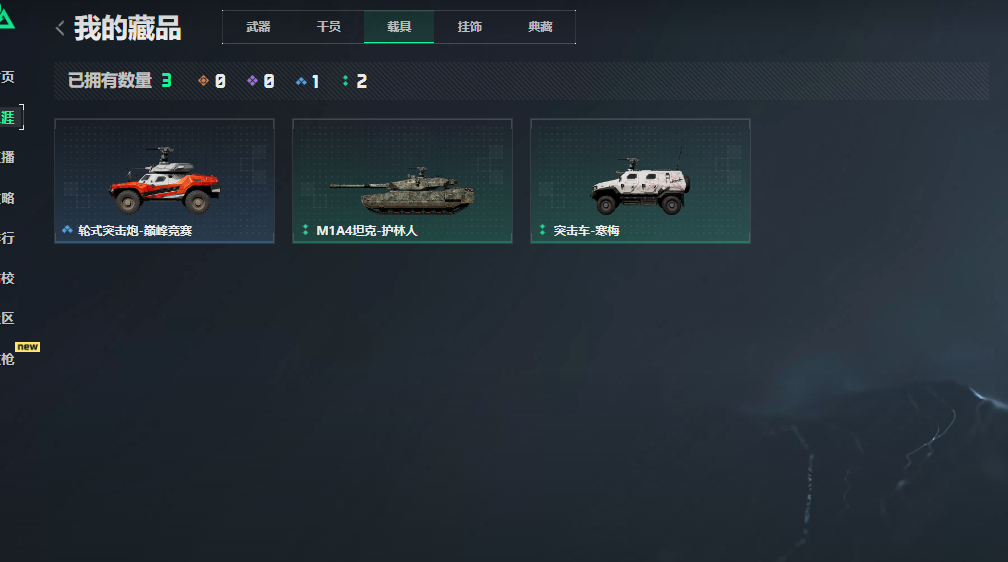Select the orange diamond rarity icon
The height and width of the screenshot is (562, 1008).
tap(203, 80)
